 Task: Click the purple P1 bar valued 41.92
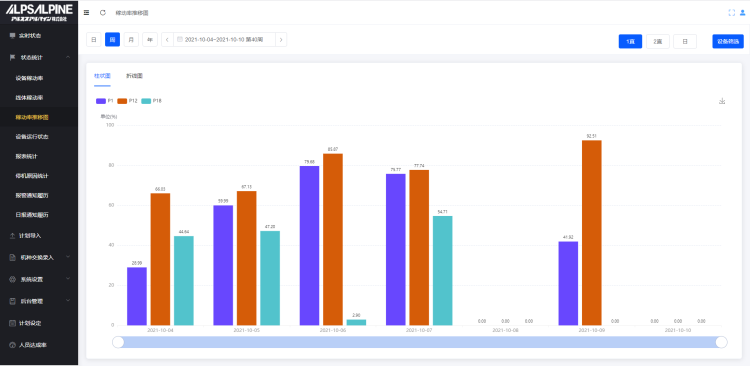click(x=568, y=283)
